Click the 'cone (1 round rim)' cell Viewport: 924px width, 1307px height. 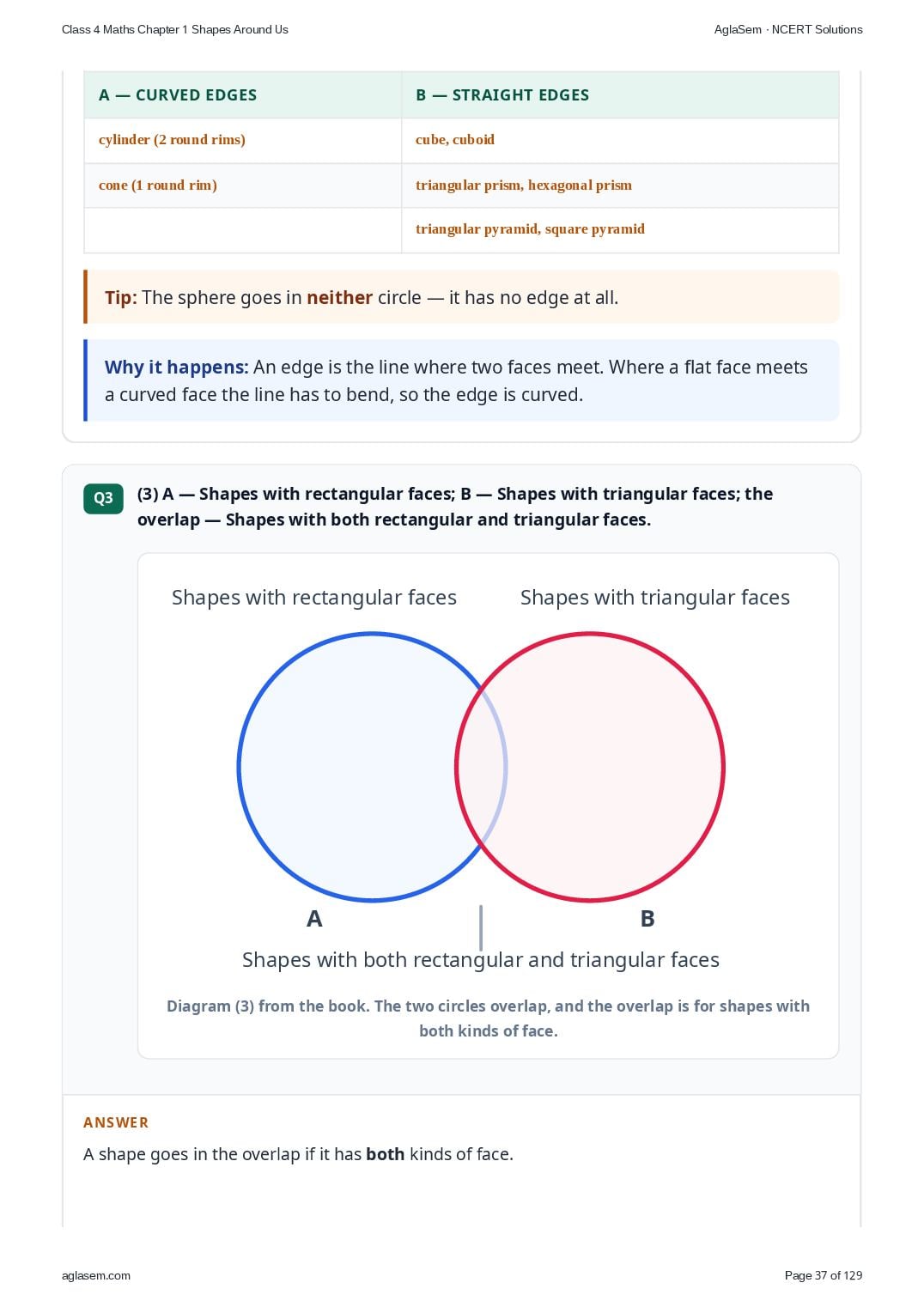coord(243,185)
